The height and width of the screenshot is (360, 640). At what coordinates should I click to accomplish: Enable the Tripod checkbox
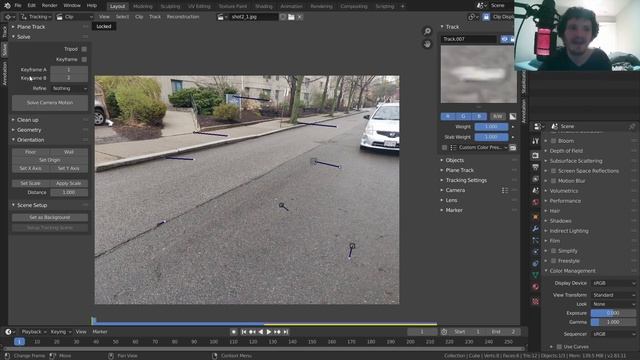click(x=84, y=49)
